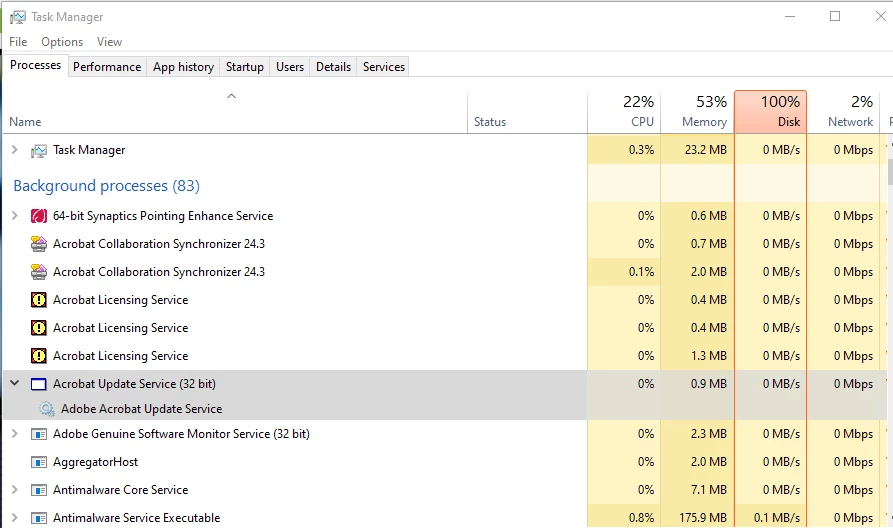Open the View menu
This screenshot has width=893, height=528.
[x=109, y=42]
